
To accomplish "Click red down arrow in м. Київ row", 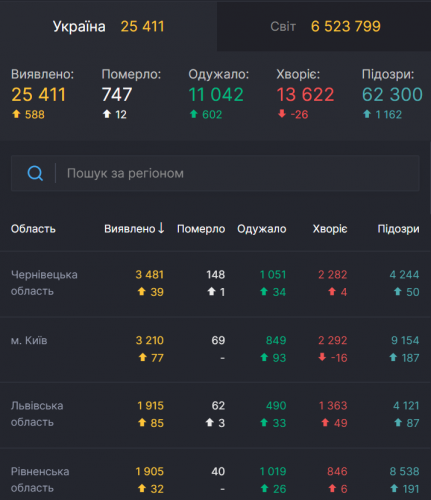I will pyautogui.click(x=322, y=357).
